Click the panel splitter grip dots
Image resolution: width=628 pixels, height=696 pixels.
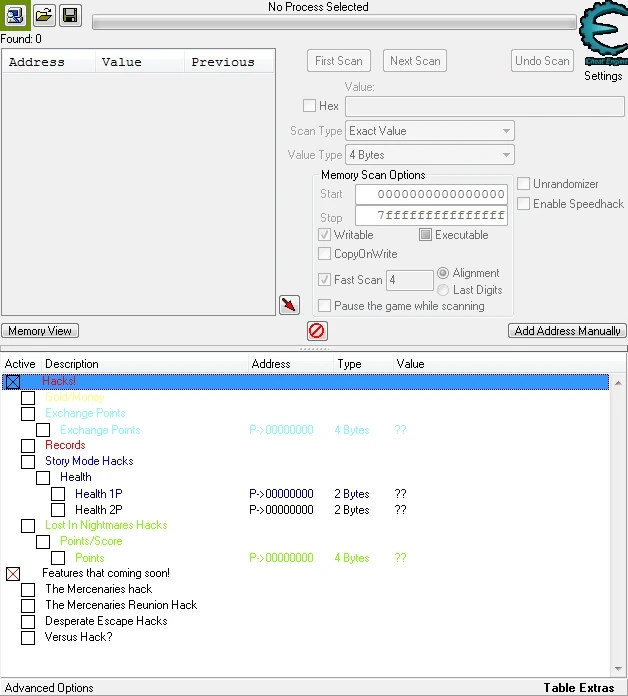pyautogui.click(x=314, y=349)
